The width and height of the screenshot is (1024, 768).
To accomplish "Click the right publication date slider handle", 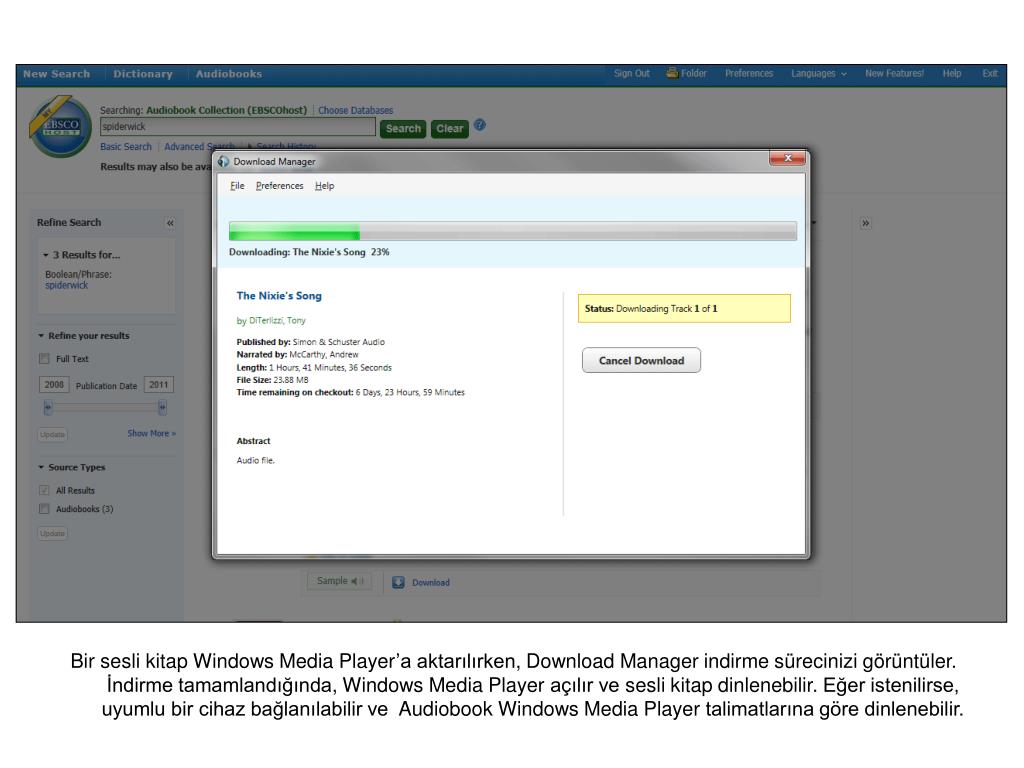I will point(163,408).
